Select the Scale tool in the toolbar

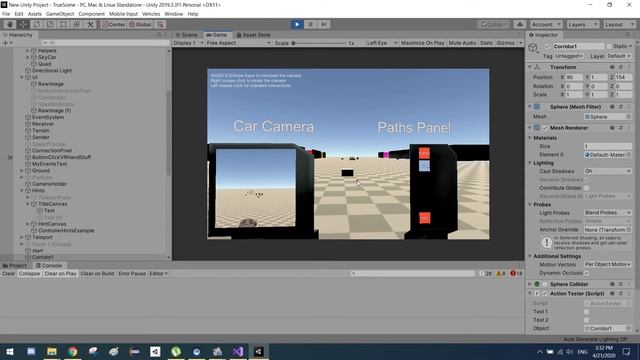pos(50,24)
